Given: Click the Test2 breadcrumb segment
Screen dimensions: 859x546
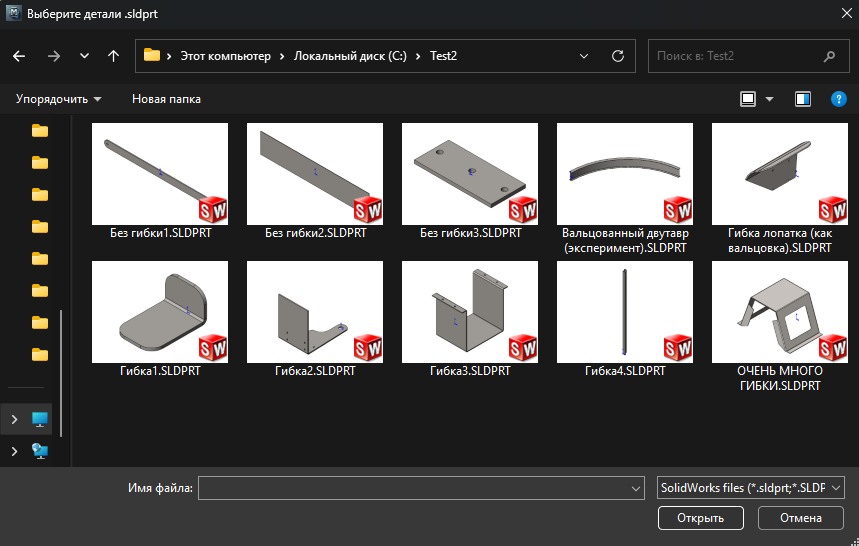Looking at the screenshot, I should pos(443,56).
